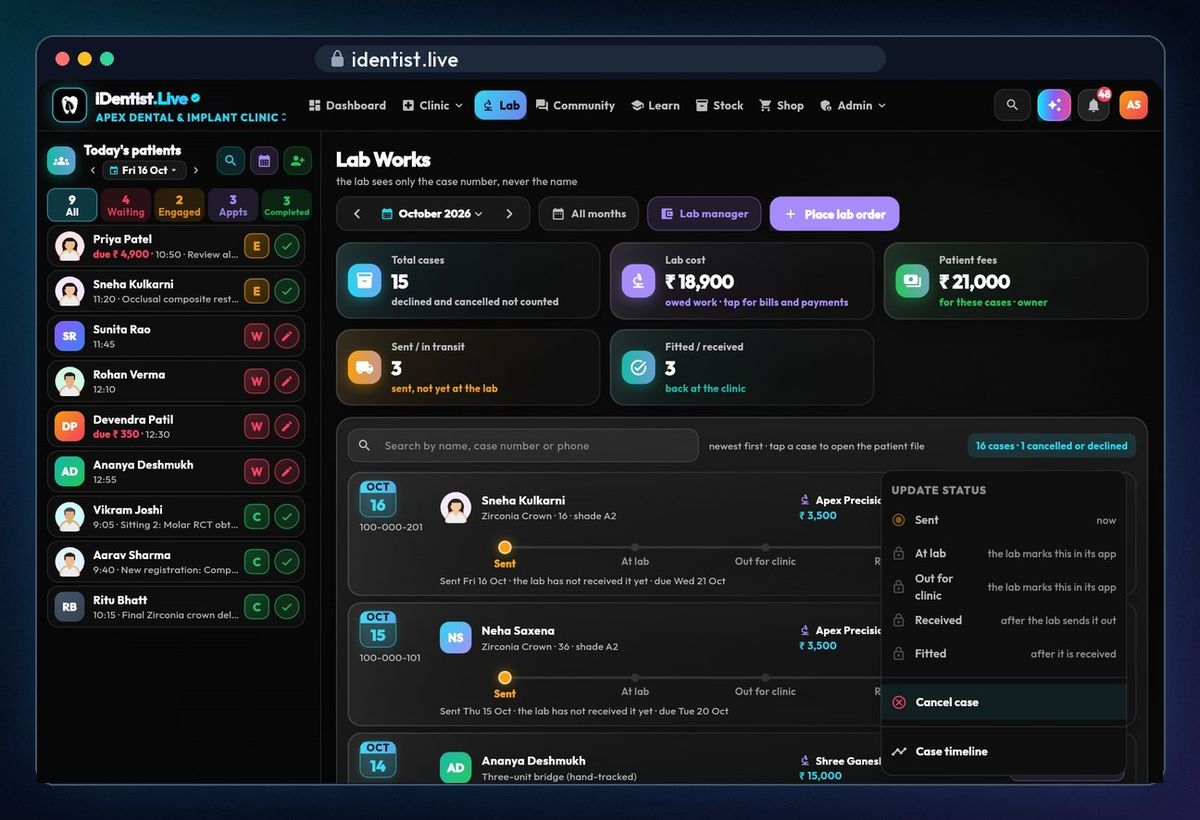The image size is (1200, 820).
Task: Click the checkmark for Aarav Sharma
Action: coord(287,562)
